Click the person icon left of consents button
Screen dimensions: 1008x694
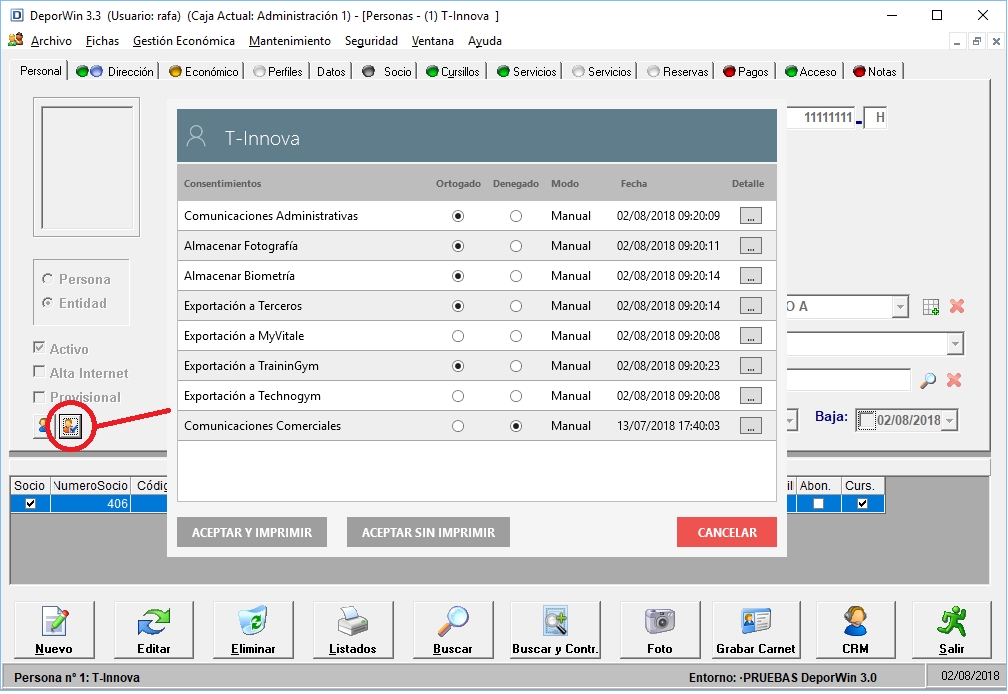43,425
